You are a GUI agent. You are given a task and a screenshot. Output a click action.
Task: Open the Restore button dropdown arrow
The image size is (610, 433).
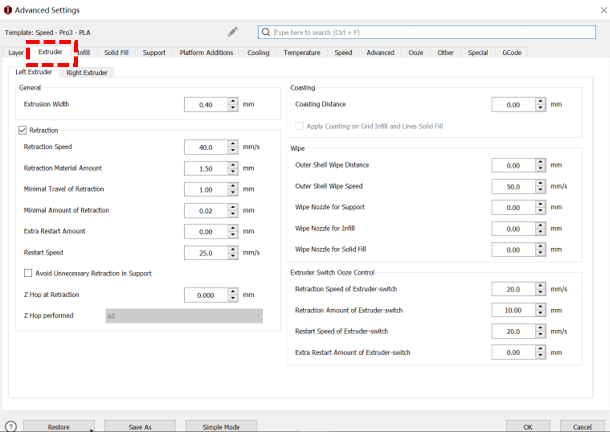[91, 430]
